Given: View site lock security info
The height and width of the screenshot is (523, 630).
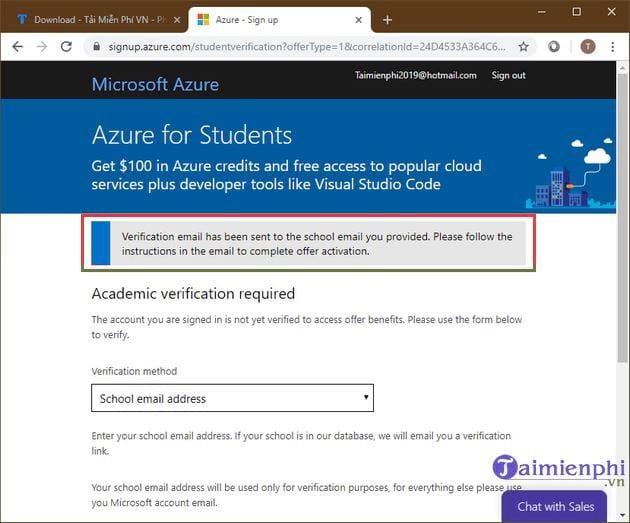Looking at the screenshot, I should click(x=96, y=47).
